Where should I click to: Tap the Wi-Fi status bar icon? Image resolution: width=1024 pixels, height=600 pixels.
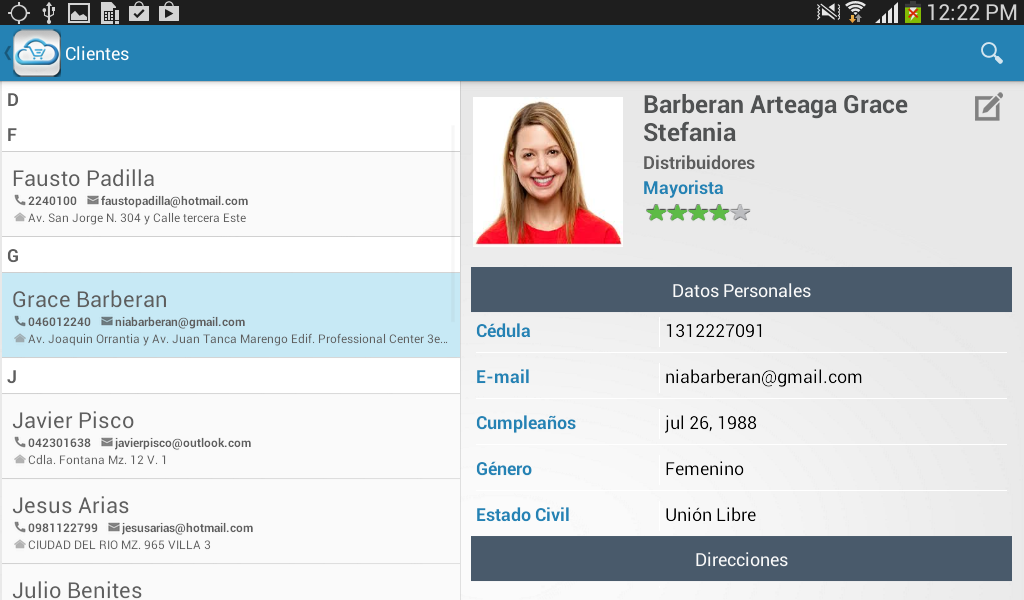click(x=855, y=12)
